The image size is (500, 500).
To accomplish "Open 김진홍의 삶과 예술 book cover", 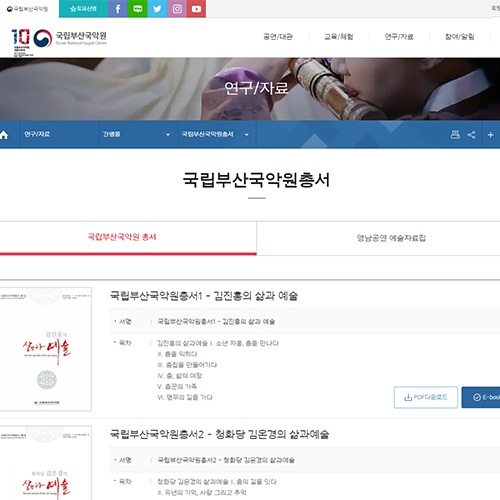I will pyautogui.click(x=46, y=349).
